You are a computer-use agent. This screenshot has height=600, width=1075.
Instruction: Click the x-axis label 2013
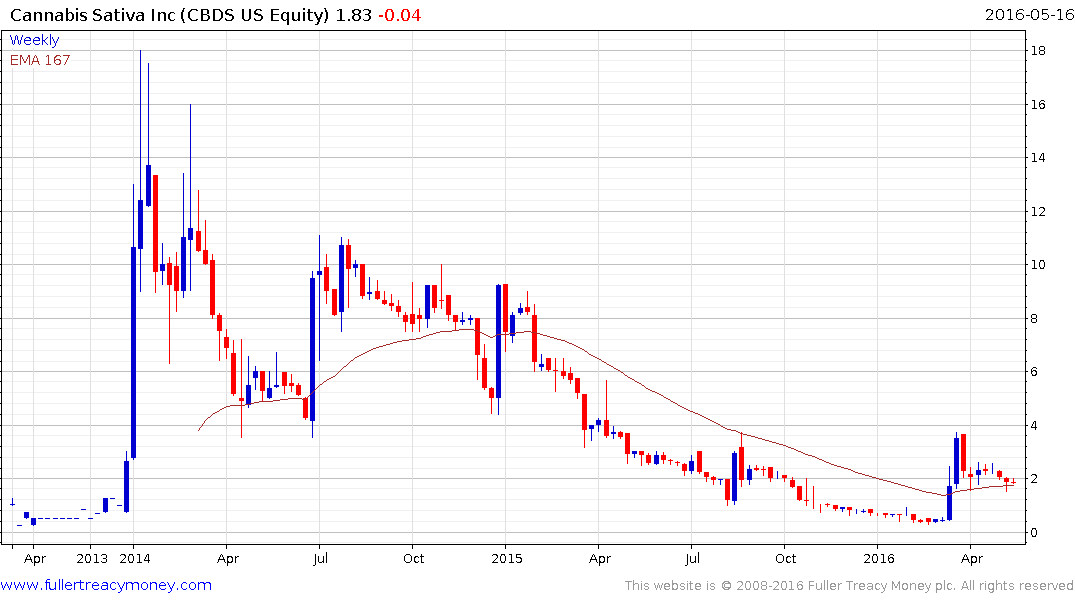(92, 558)
